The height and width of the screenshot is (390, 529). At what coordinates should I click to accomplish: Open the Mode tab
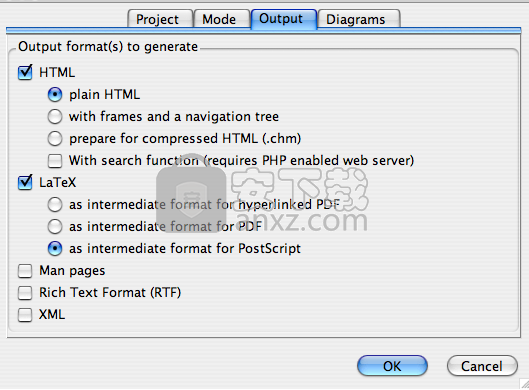pos(221,19)
